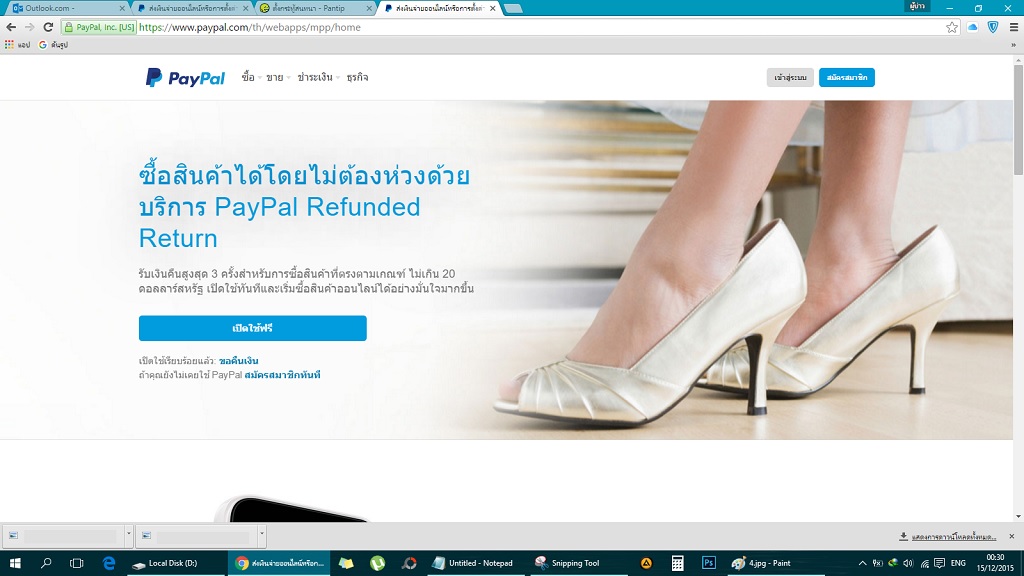
Task: Click the browser forward arrow
Action: click(29, 27)
